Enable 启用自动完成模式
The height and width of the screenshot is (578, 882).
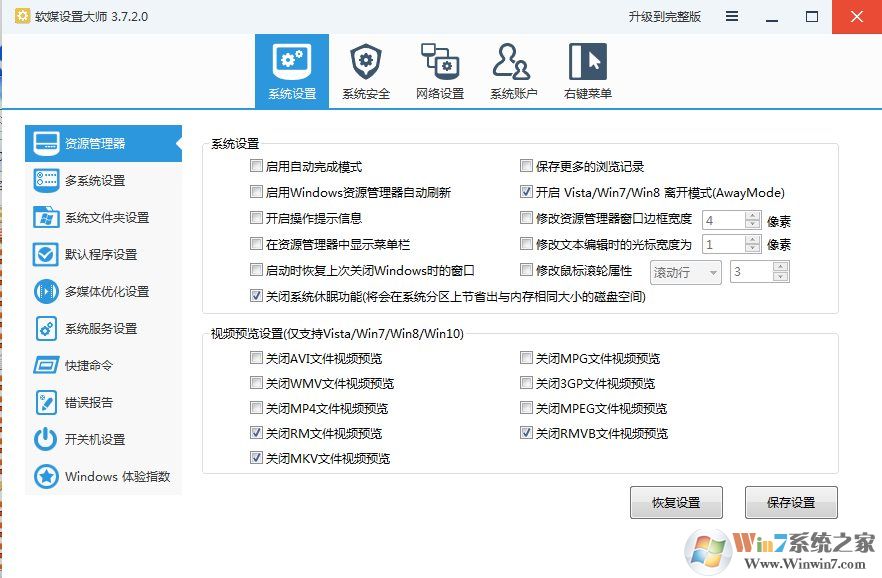click(x=256, y=165)
